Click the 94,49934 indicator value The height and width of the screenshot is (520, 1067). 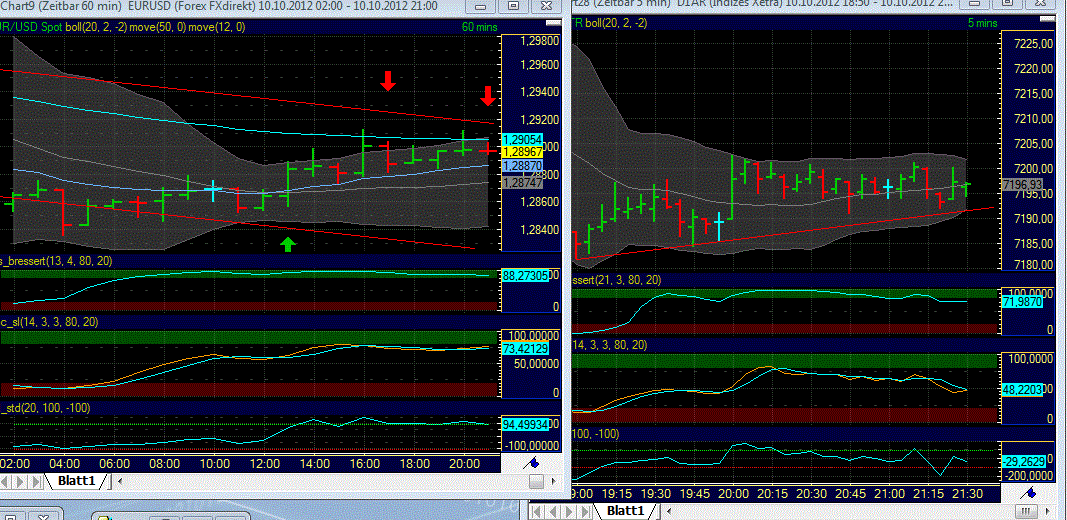click(x=524, y=424)
